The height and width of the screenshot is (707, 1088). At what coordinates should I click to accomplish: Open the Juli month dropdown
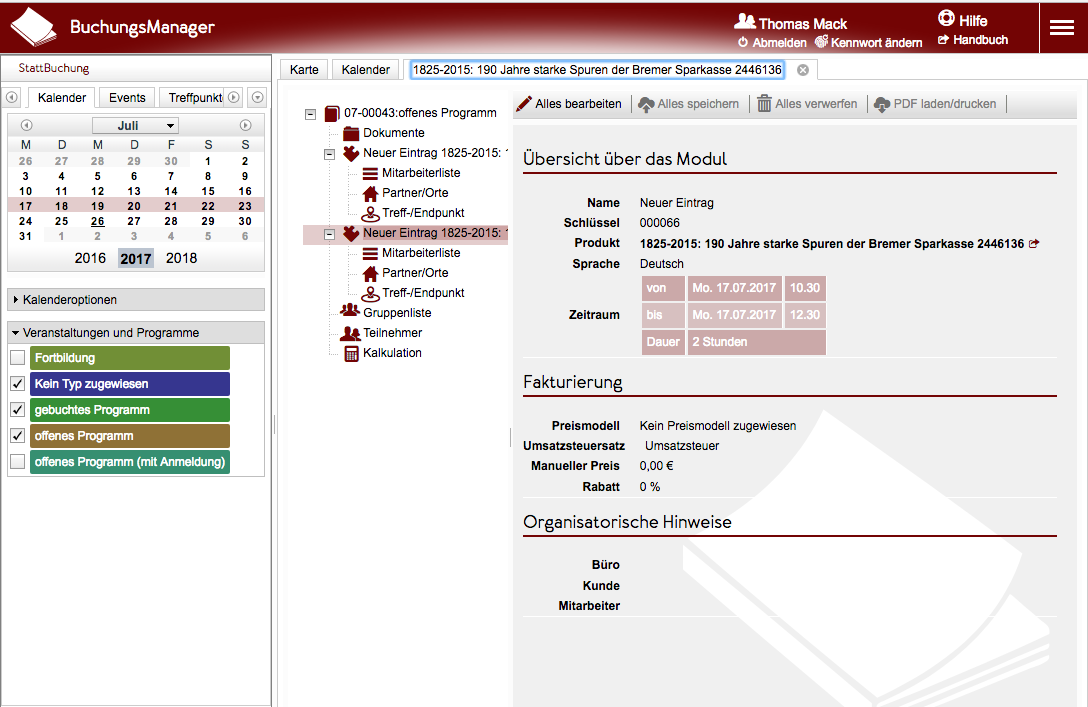tap(135, 126)
